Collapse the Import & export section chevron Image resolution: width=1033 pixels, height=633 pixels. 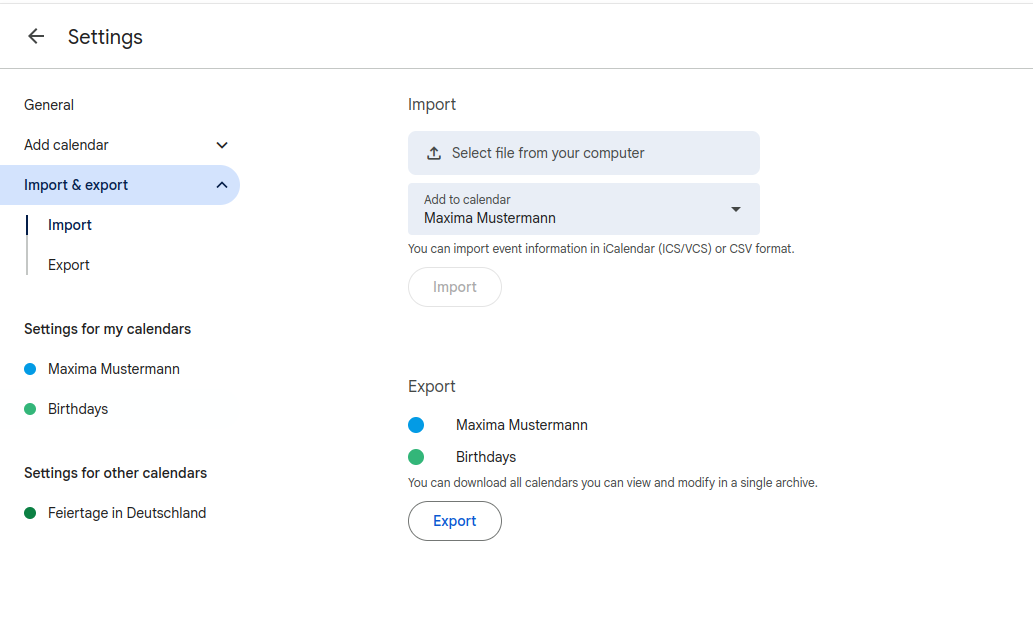(x=222, y=185)
